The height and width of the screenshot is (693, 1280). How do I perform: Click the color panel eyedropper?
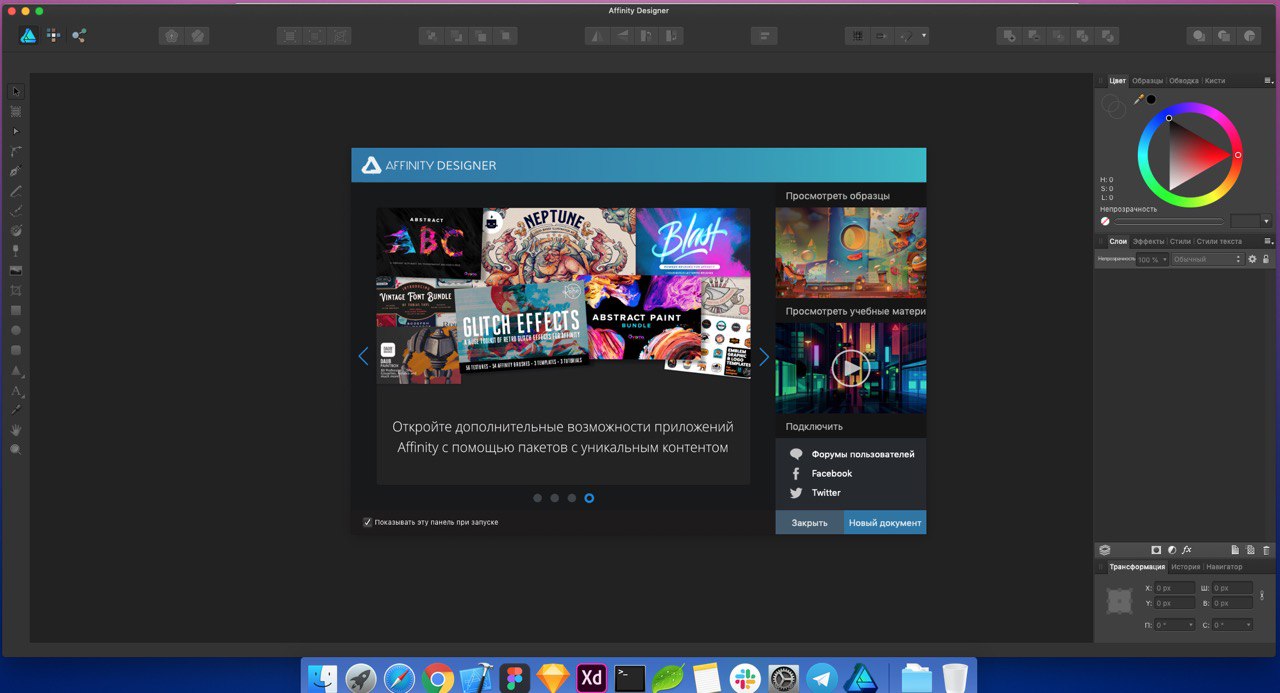coord(1138,99)
